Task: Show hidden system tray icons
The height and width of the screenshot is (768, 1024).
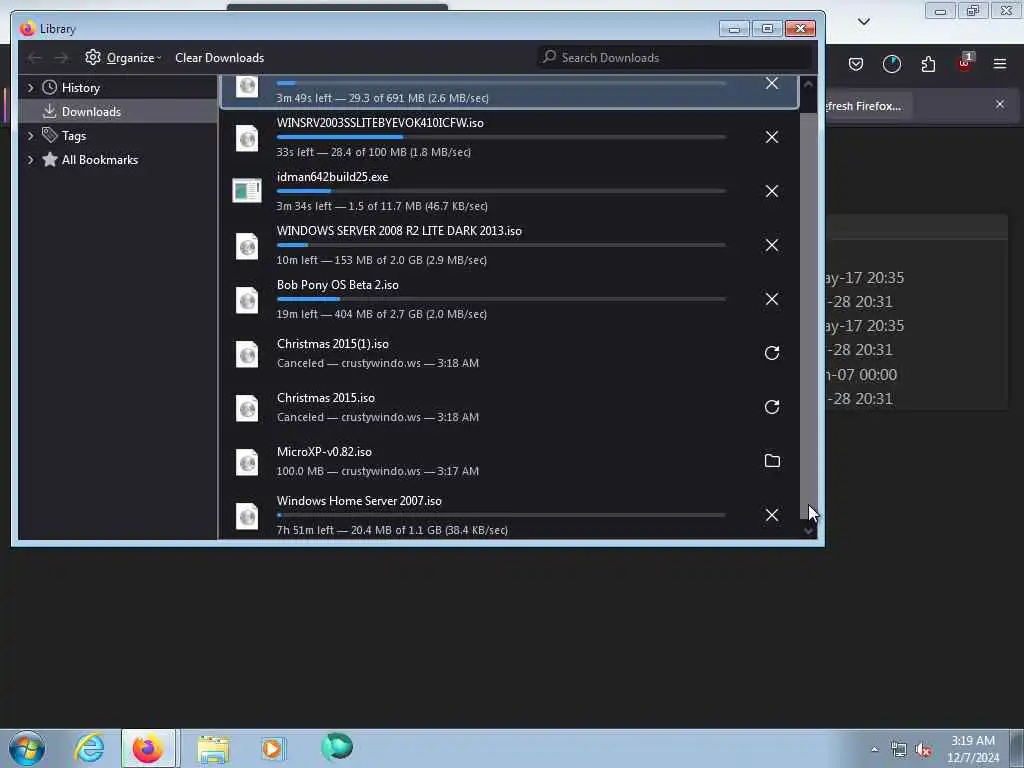Action: pyautogui.click(x=874, y=750)
